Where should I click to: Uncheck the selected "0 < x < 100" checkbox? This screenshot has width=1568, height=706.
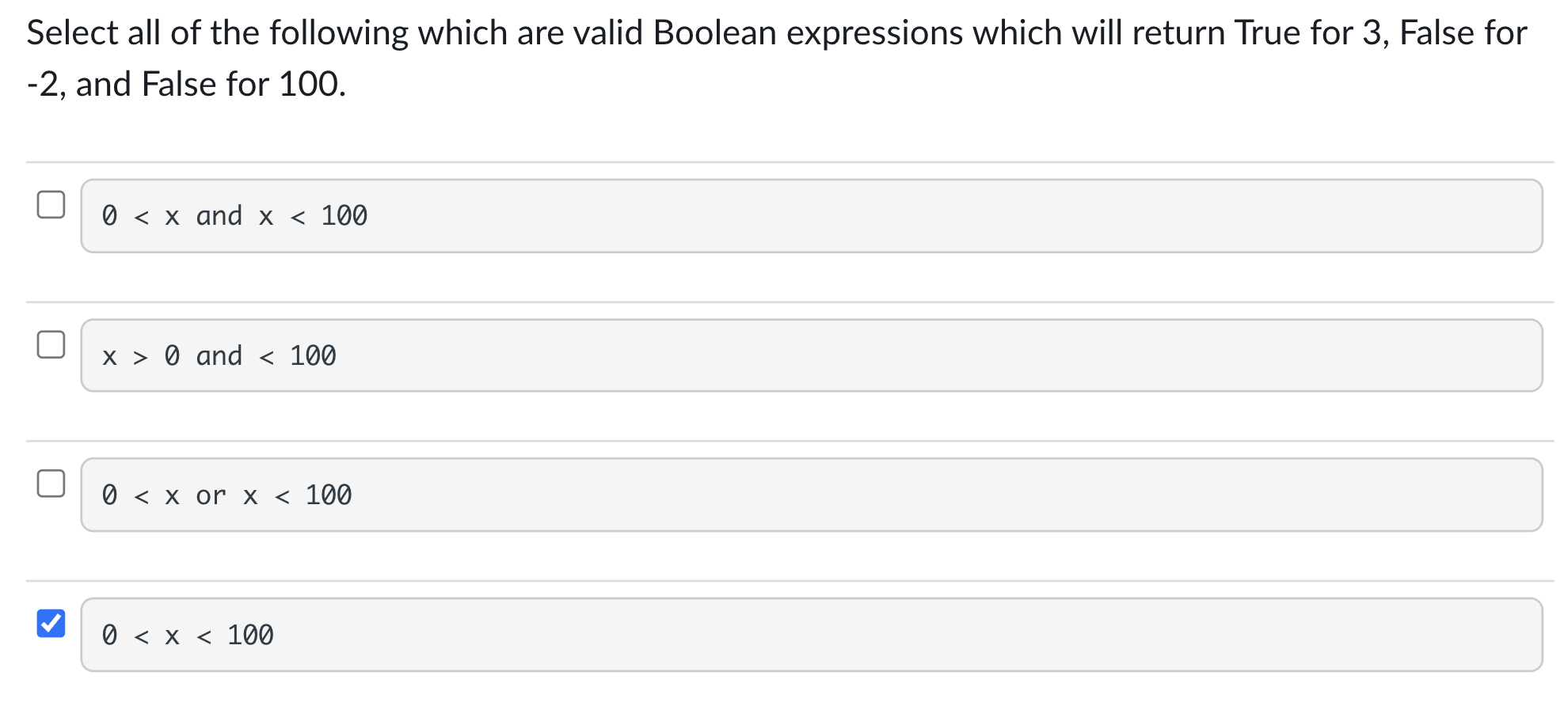[x=51, y=624]
